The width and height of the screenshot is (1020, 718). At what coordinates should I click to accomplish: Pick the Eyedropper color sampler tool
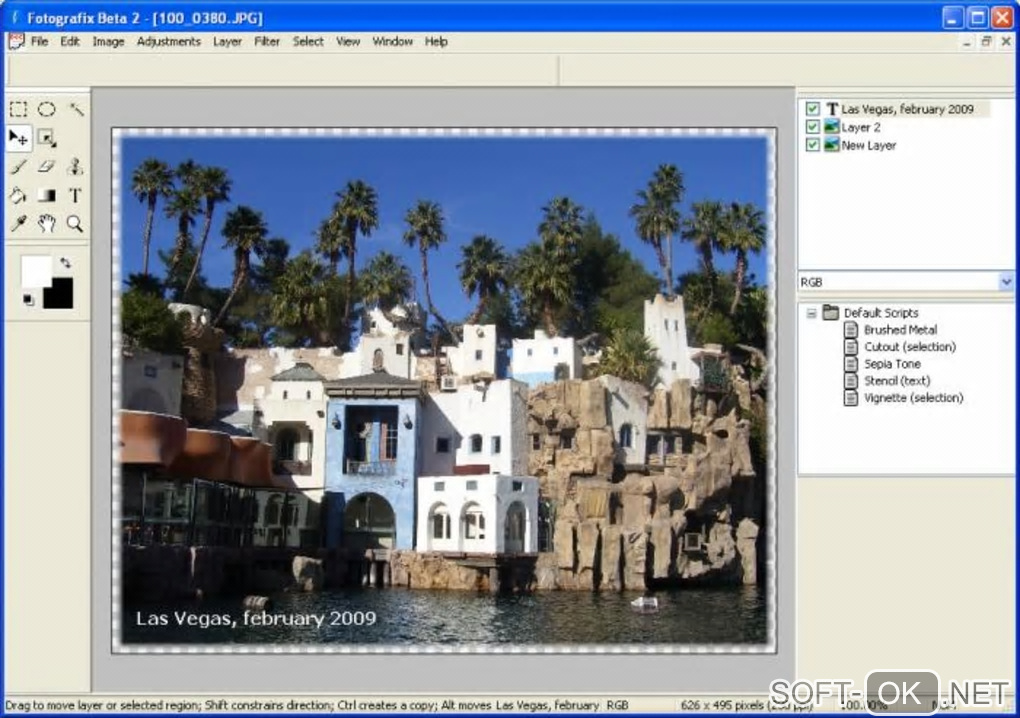pos(18,224)
